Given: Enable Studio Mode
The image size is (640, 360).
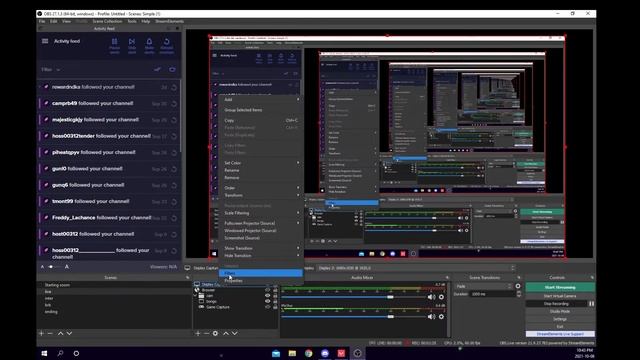Looking at the screenshot, I should coord(560,311).
